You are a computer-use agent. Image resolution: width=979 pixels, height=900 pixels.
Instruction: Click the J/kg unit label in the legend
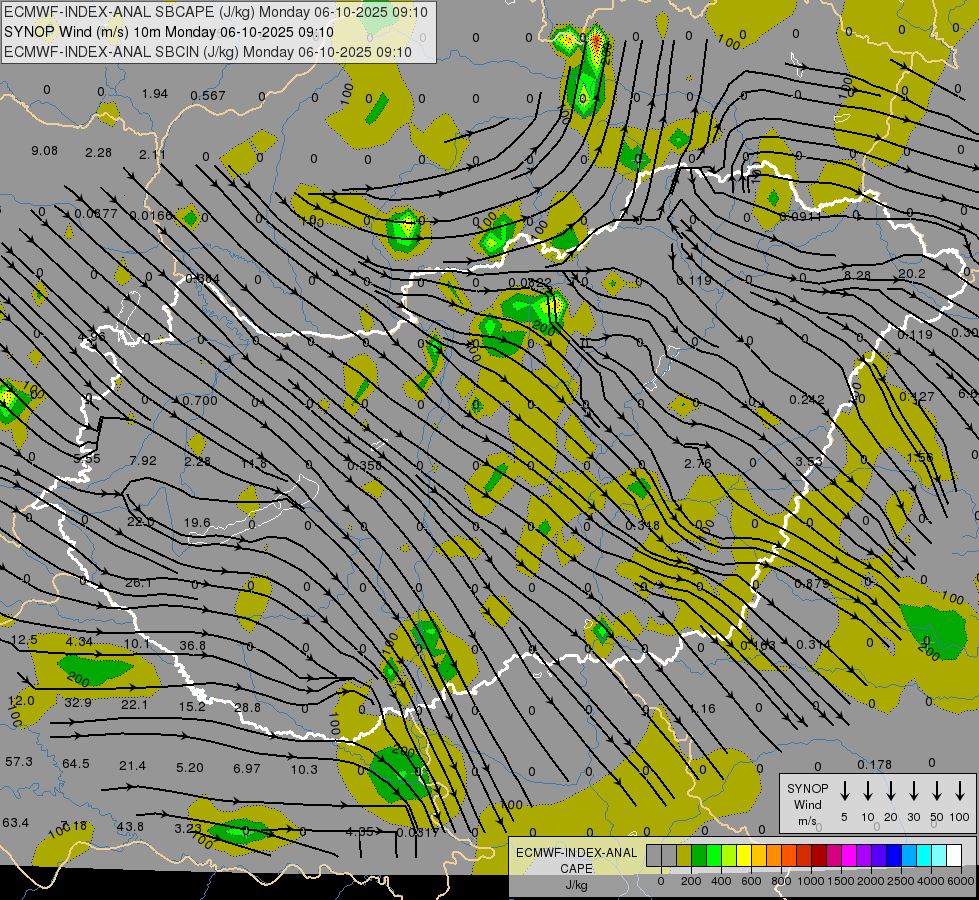click(576, 885)
